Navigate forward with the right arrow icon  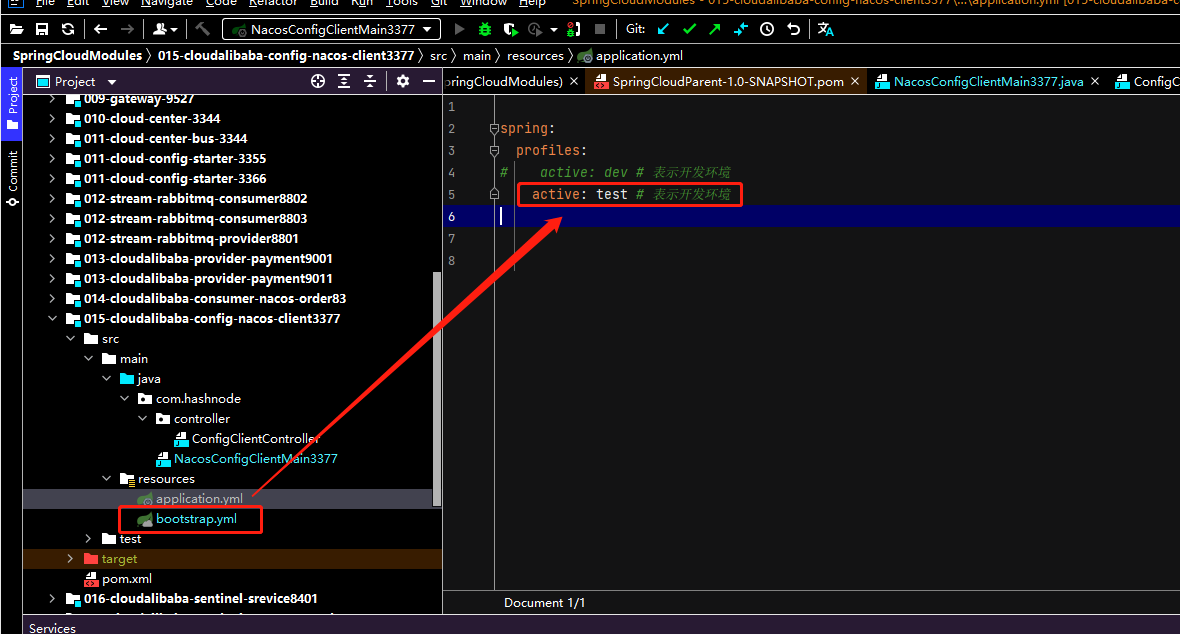pyautogui.click(x=127, y=29)
